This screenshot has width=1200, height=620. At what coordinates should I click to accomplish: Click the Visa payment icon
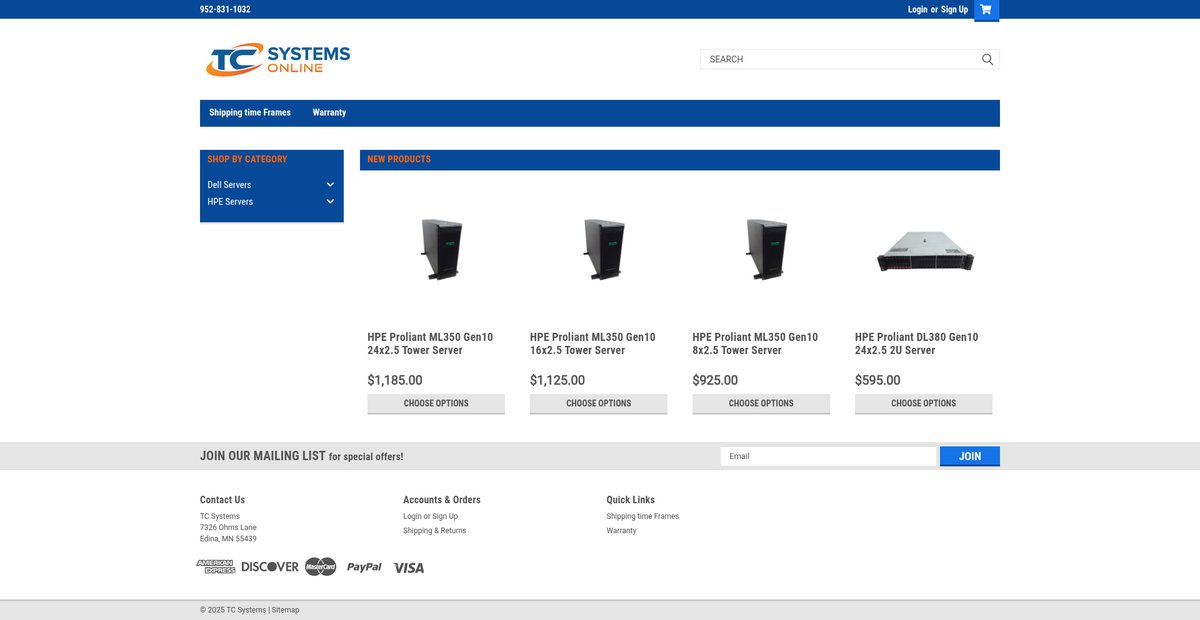point(408,567)
